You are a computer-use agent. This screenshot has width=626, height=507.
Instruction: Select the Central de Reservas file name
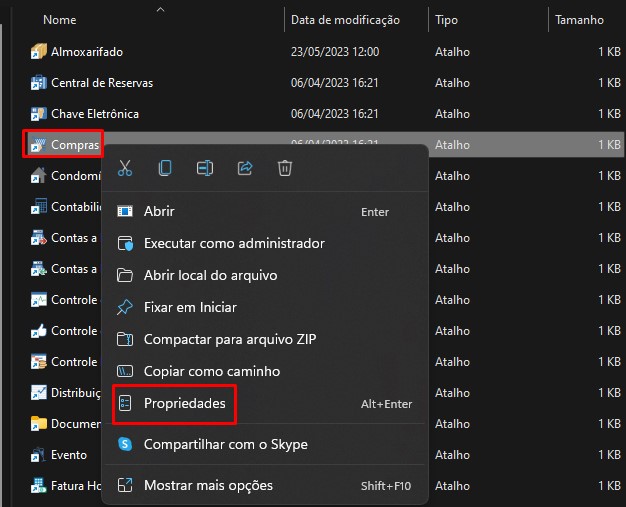102,83
